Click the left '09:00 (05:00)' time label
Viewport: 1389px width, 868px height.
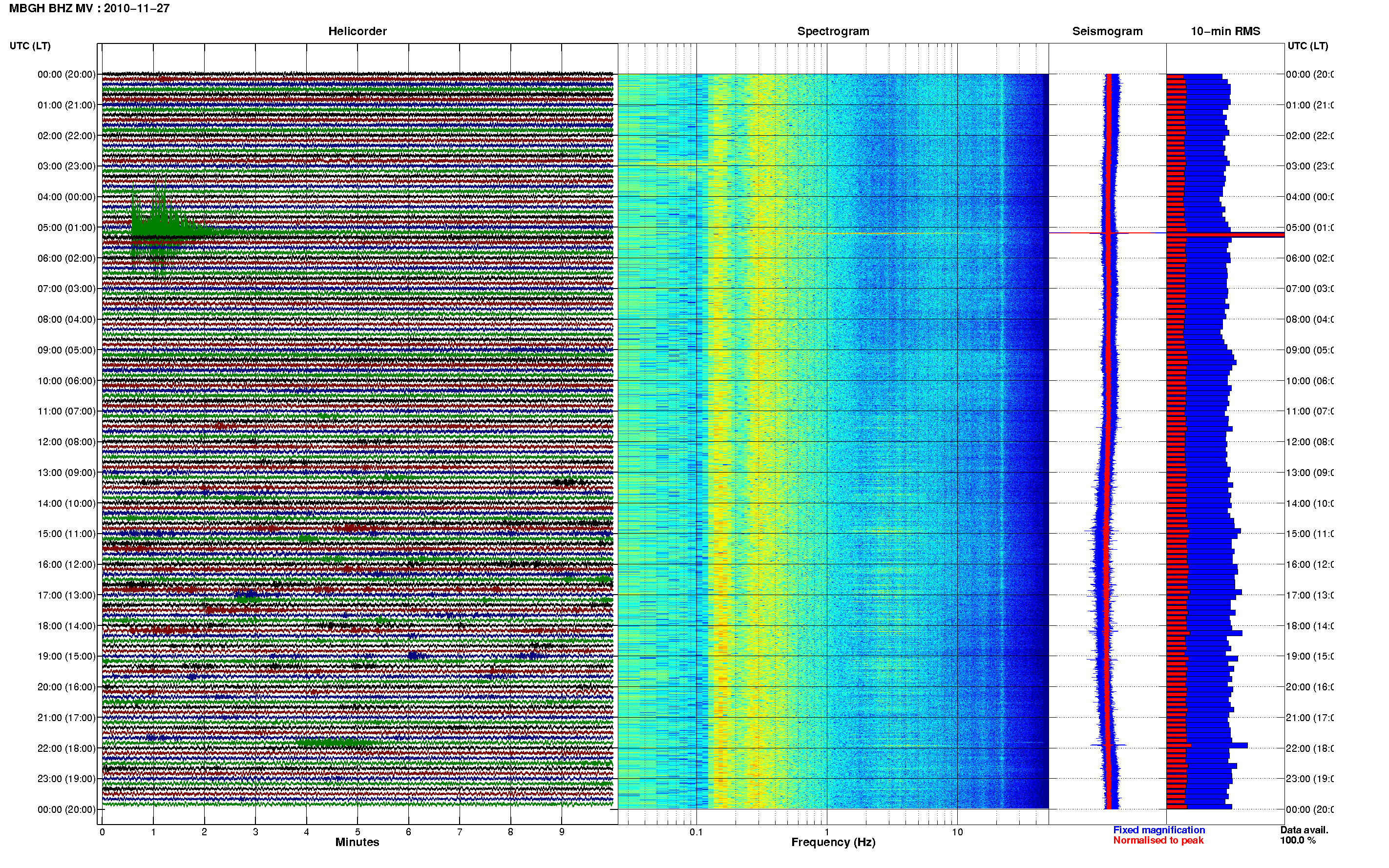[66, 350]
